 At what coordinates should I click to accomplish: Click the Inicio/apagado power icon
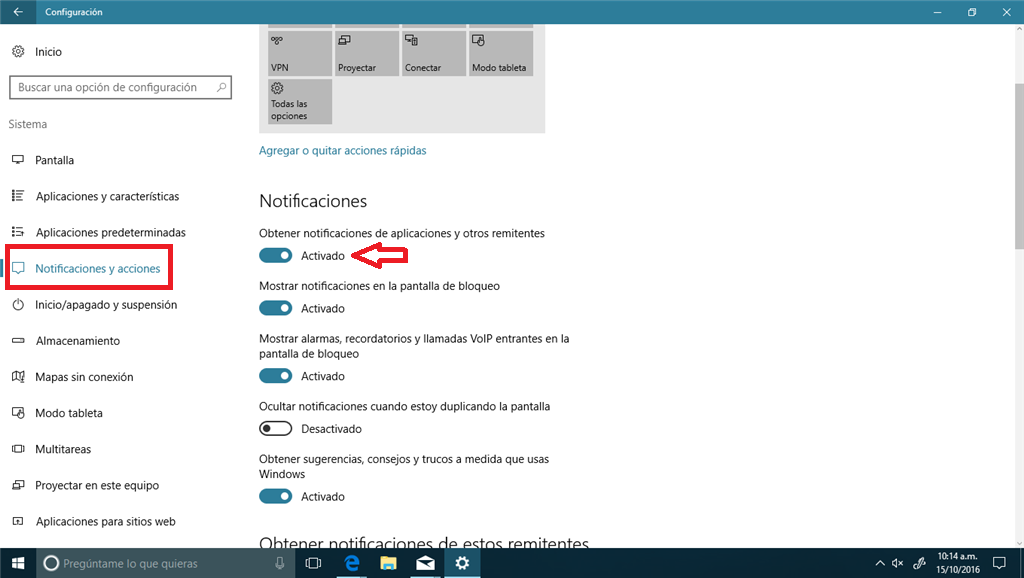[18, 304]
